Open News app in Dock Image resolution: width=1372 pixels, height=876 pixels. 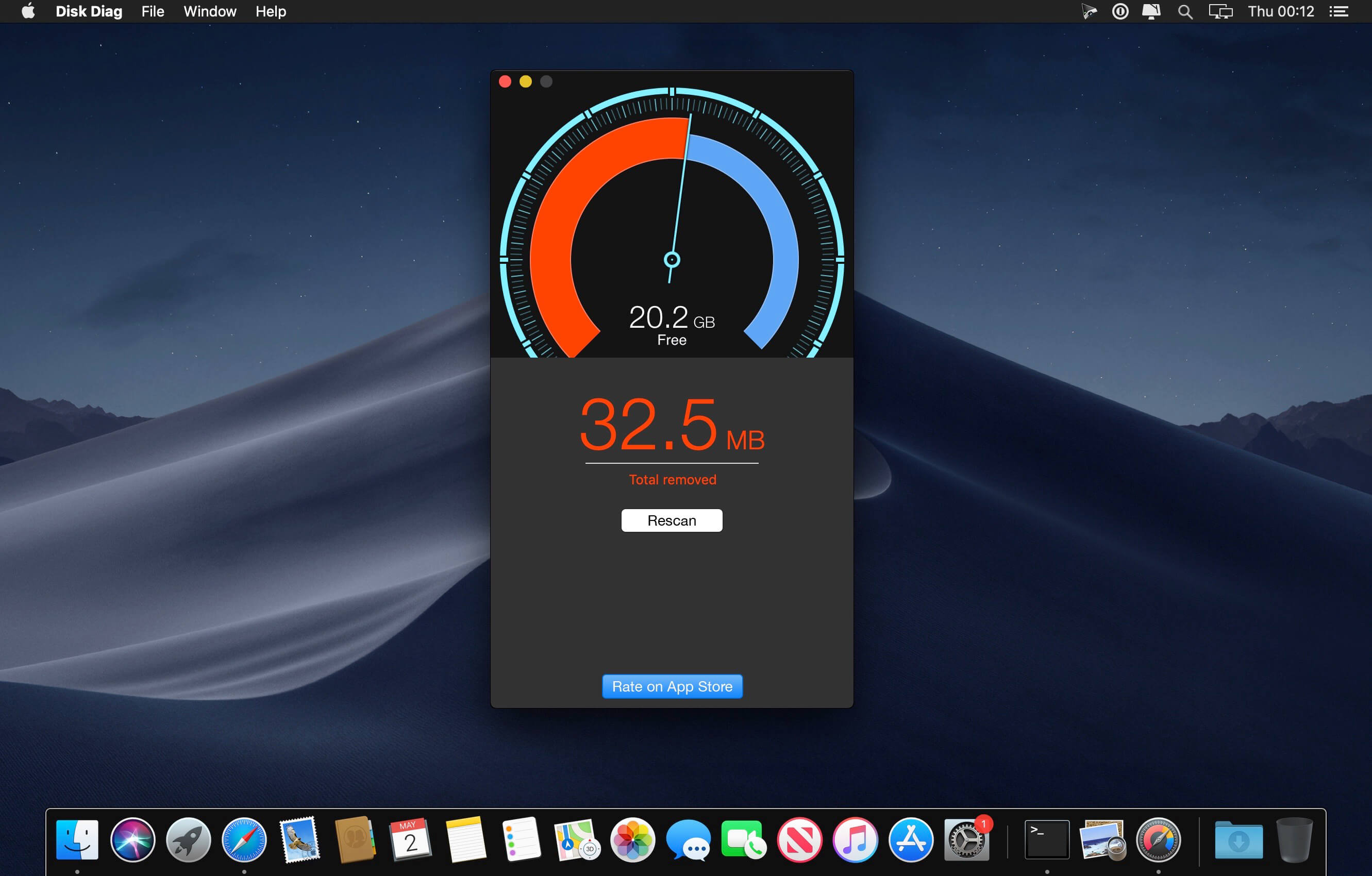coord(799,839)
